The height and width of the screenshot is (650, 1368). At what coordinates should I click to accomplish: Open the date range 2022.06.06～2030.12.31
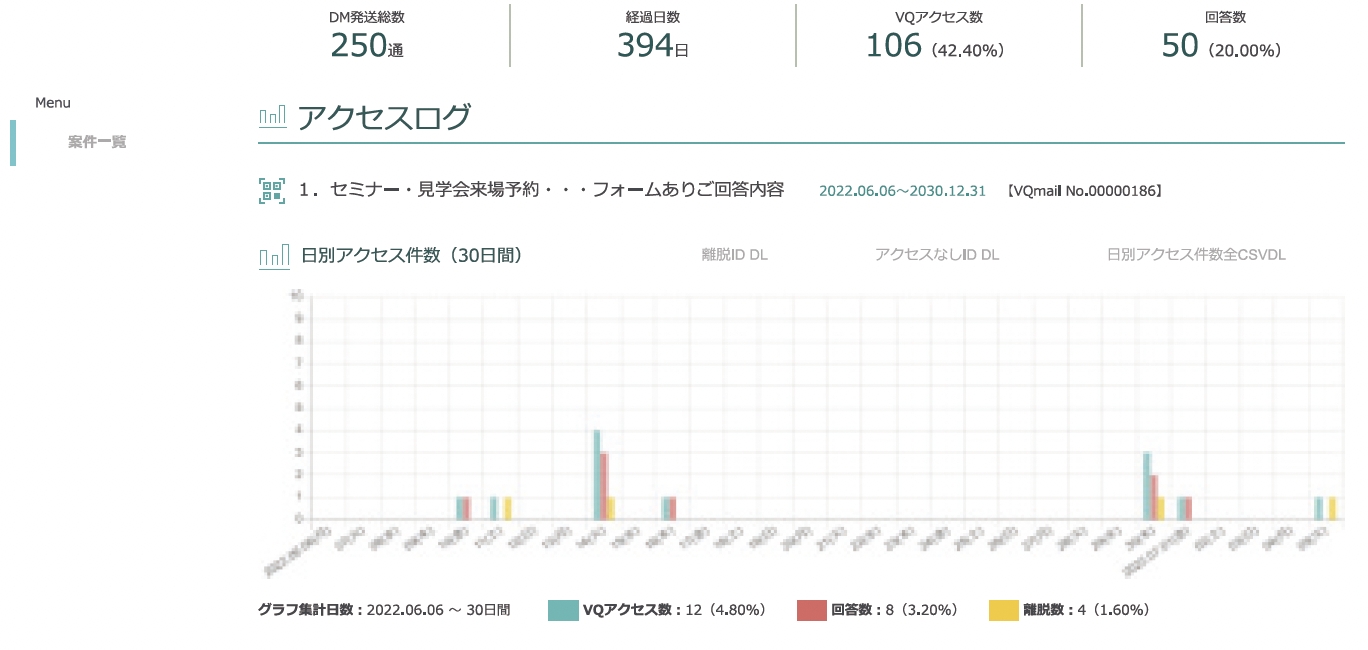coord(901,190)
